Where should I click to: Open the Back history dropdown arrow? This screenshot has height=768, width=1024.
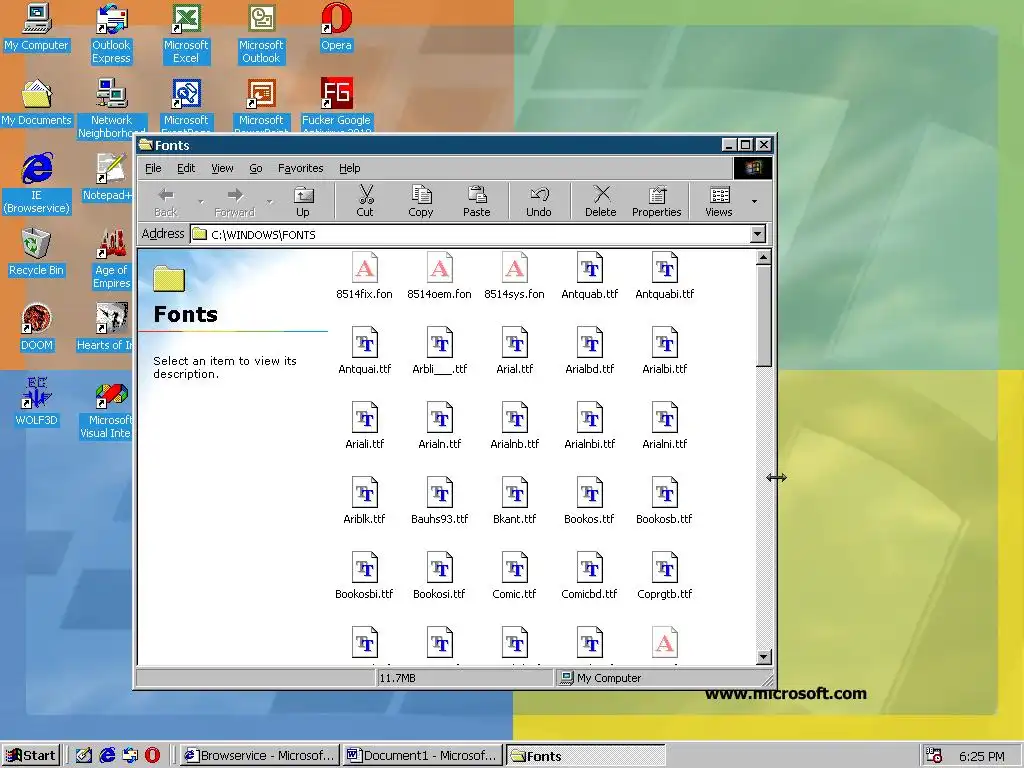point(201,202)
